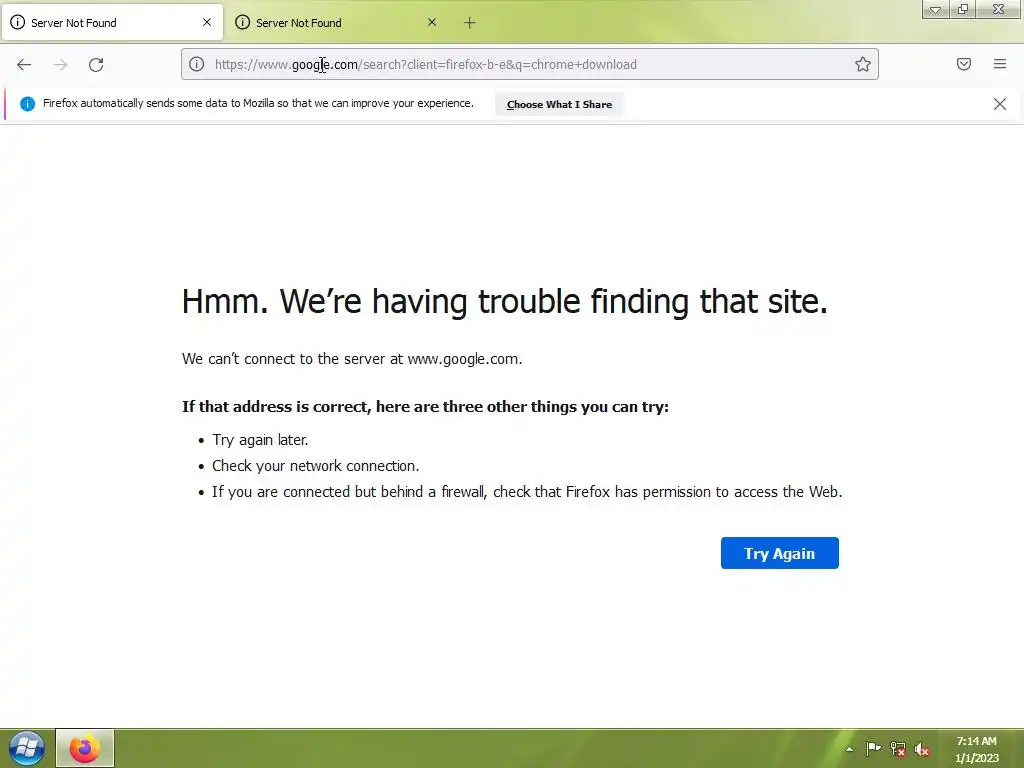Close the second Server Not Found tab
Viewport: 1024px width, 768px height.
point(432,22)
